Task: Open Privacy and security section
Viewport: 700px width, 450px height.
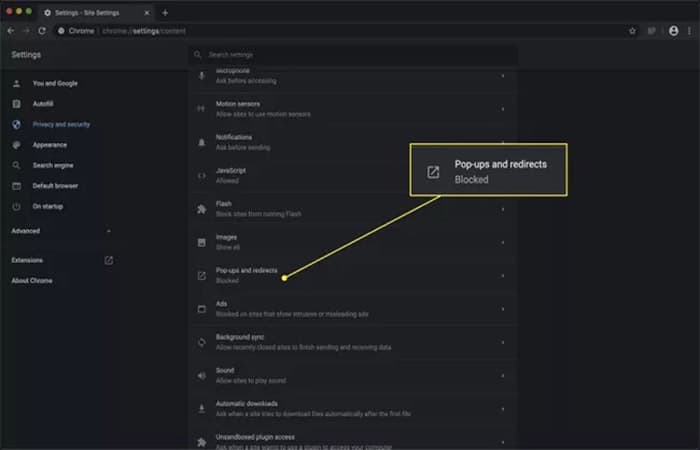Action: [x=61, y=124]
